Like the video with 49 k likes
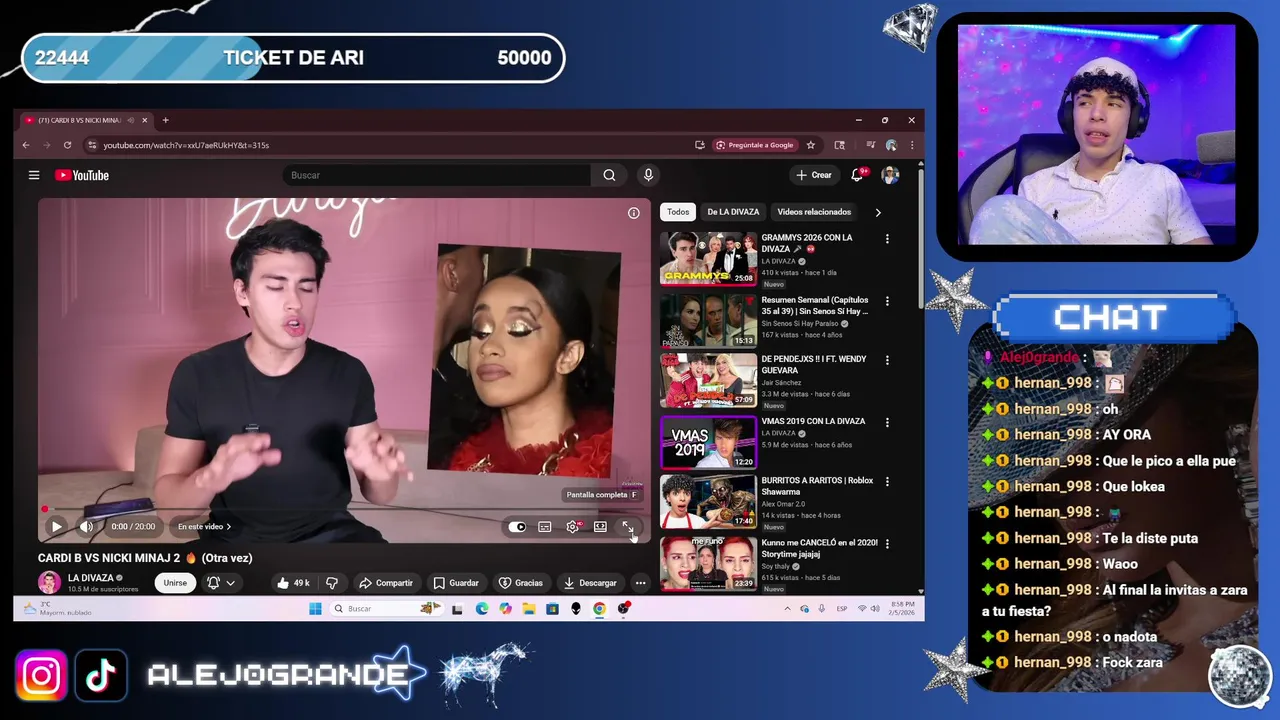Image resolution: width=1280 pixels, height=720 pixels. (x=294, y=583)
